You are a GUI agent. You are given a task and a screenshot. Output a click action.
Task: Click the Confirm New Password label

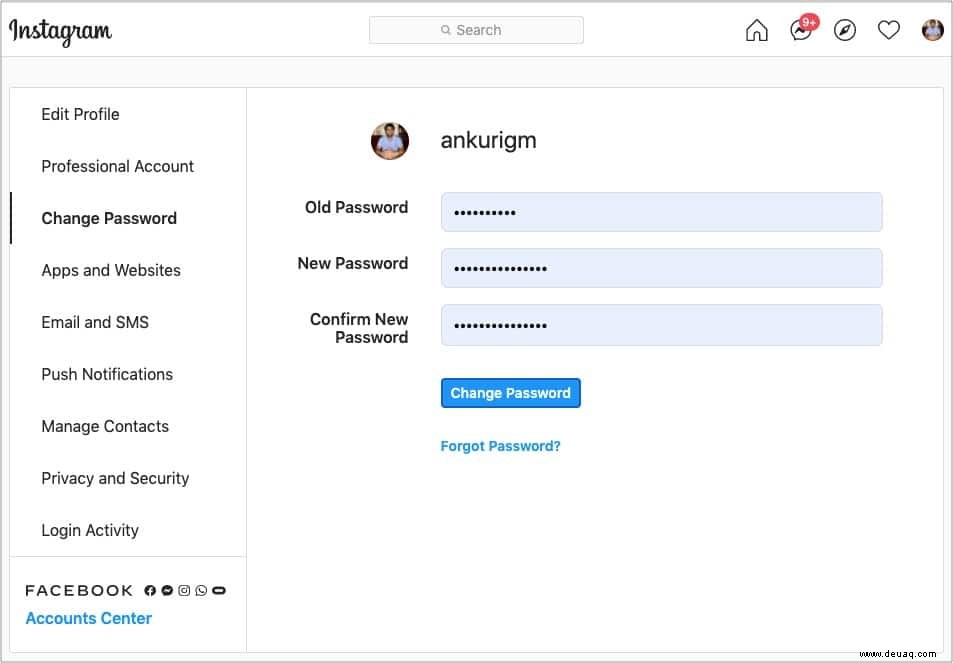tap(359, 328)
